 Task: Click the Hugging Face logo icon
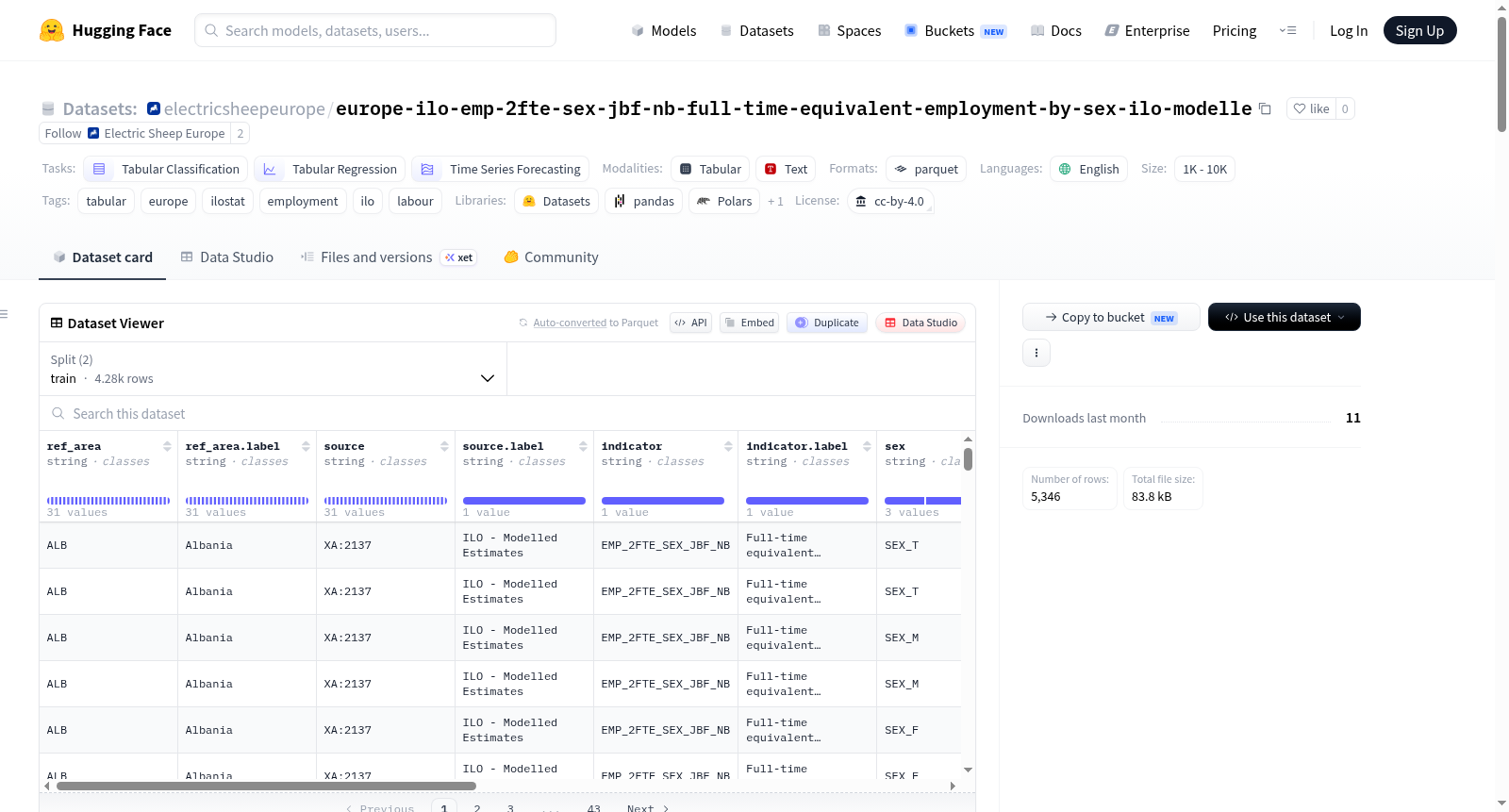point(52,30)
